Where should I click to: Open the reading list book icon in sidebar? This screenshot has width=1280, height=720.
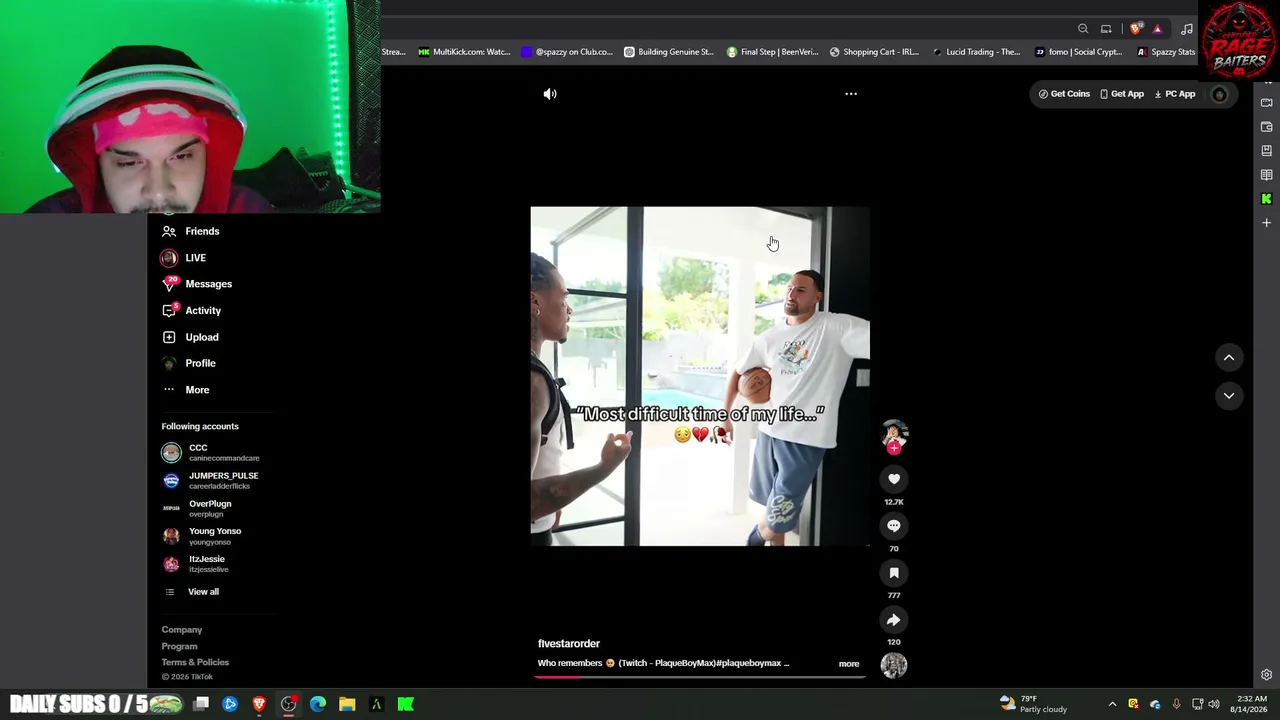[x=1266, y=175]
